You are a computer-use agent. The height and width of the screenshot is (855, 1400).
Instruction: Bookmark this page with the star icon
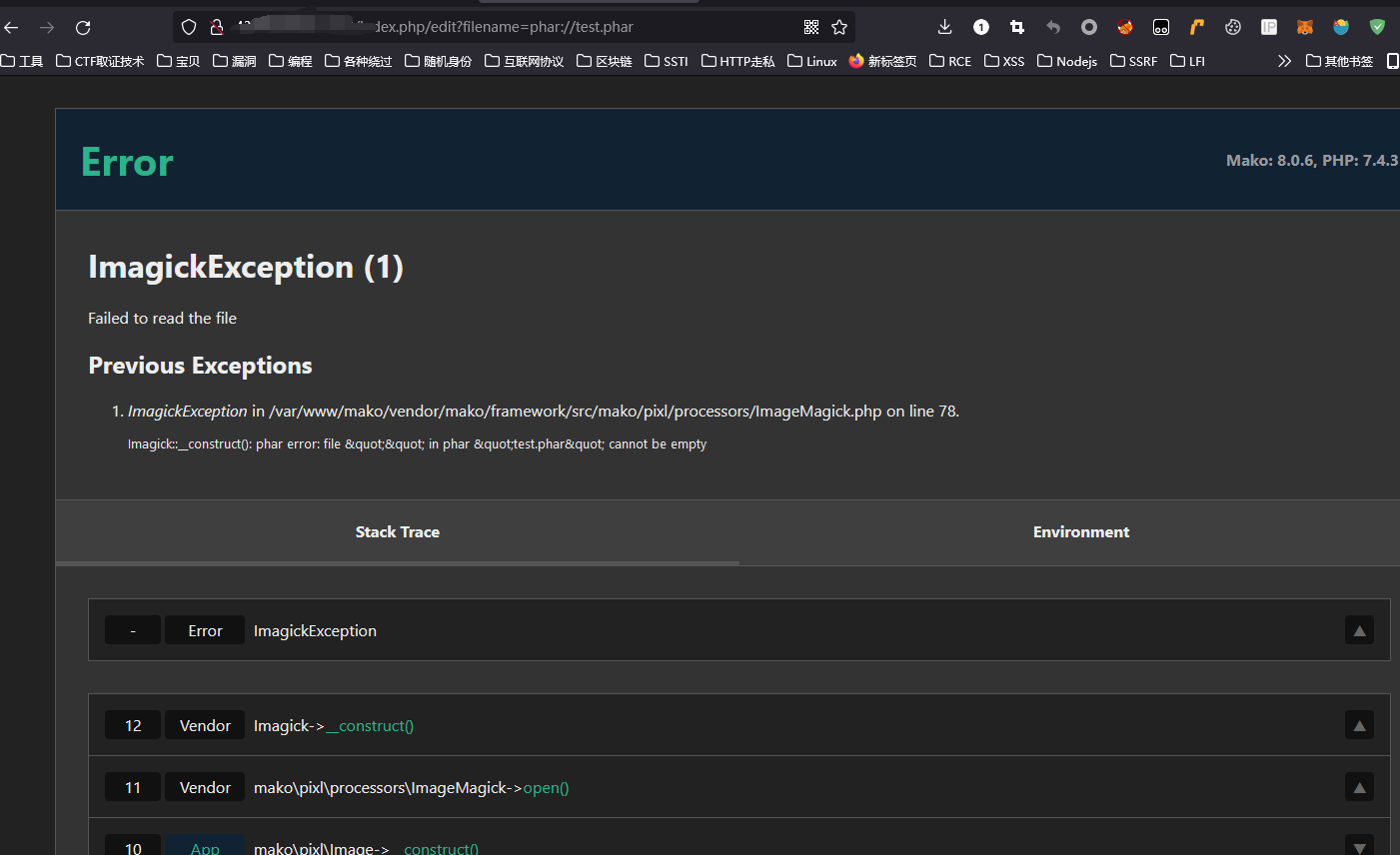(x=839, y=27)
